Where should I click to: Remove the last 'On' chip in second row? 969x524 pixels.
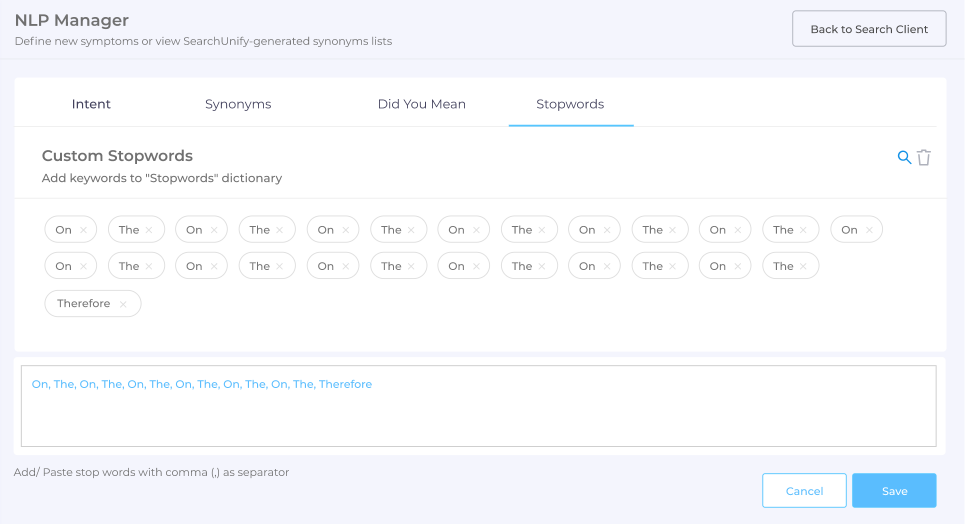point(738,267)
